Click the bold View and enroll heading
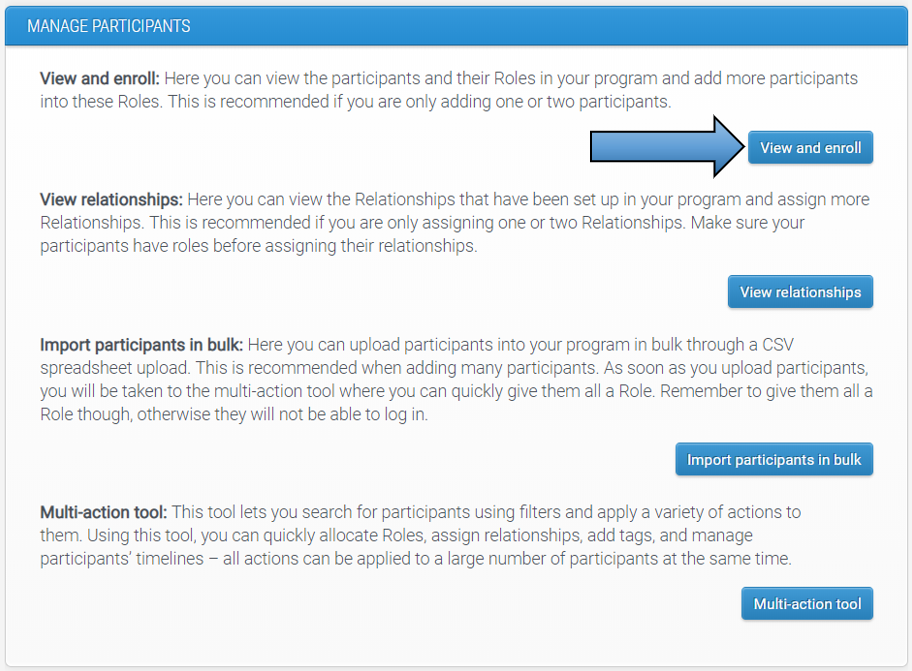This screenshot has width=912, height=671. point(93,78)
